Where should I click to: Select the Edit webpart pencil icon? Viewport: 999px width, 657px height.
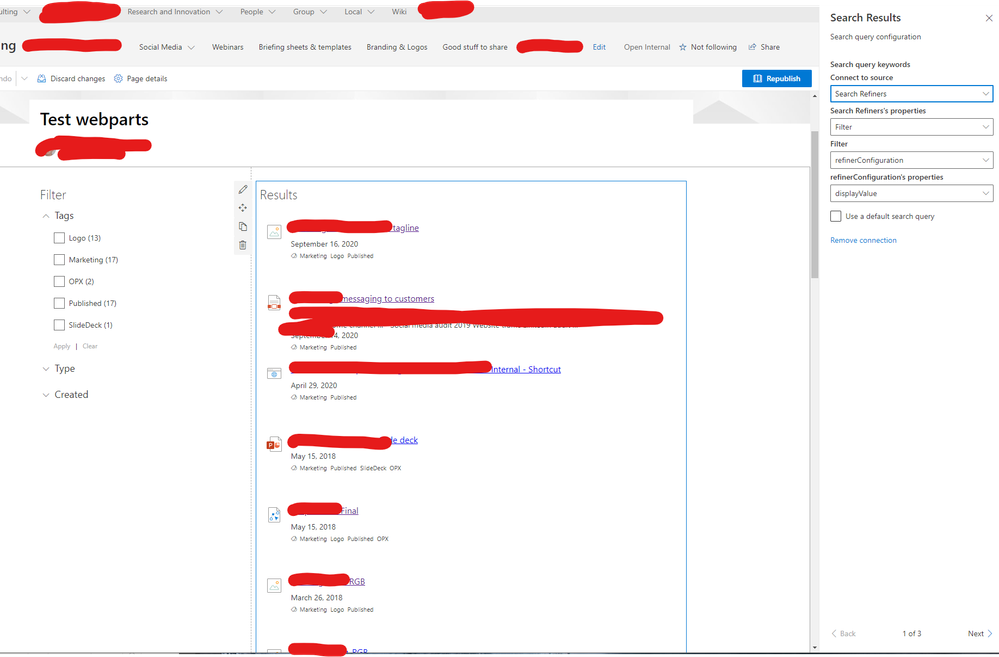[242, 189]
